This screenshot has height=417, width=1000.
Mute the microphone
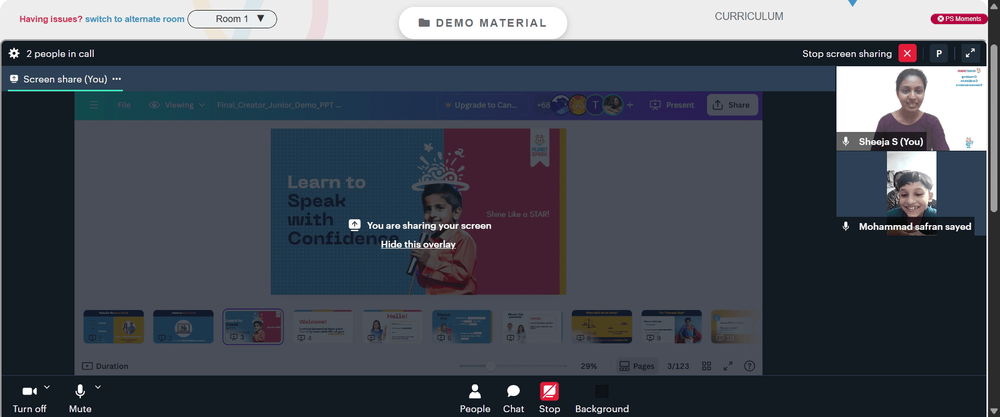coord(80,399)
